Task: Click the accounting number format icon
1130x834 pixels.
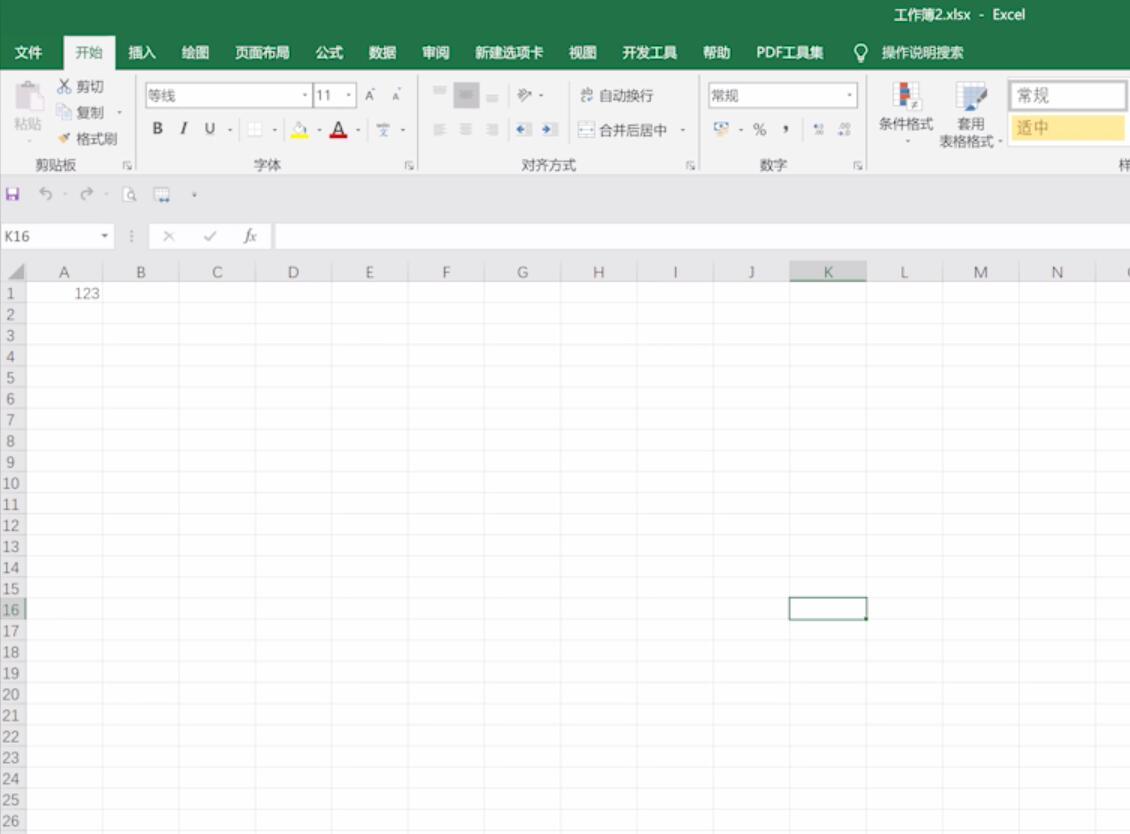Action: (x=721, y=129)
